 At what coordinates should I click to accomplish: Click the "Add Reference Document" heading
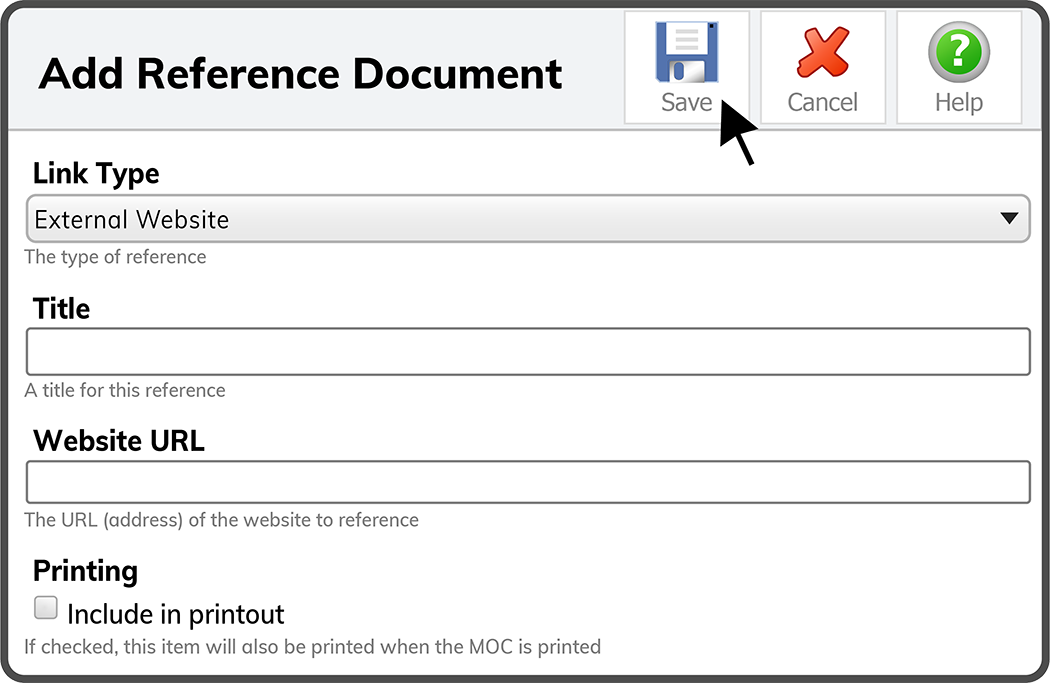point(300,74)
